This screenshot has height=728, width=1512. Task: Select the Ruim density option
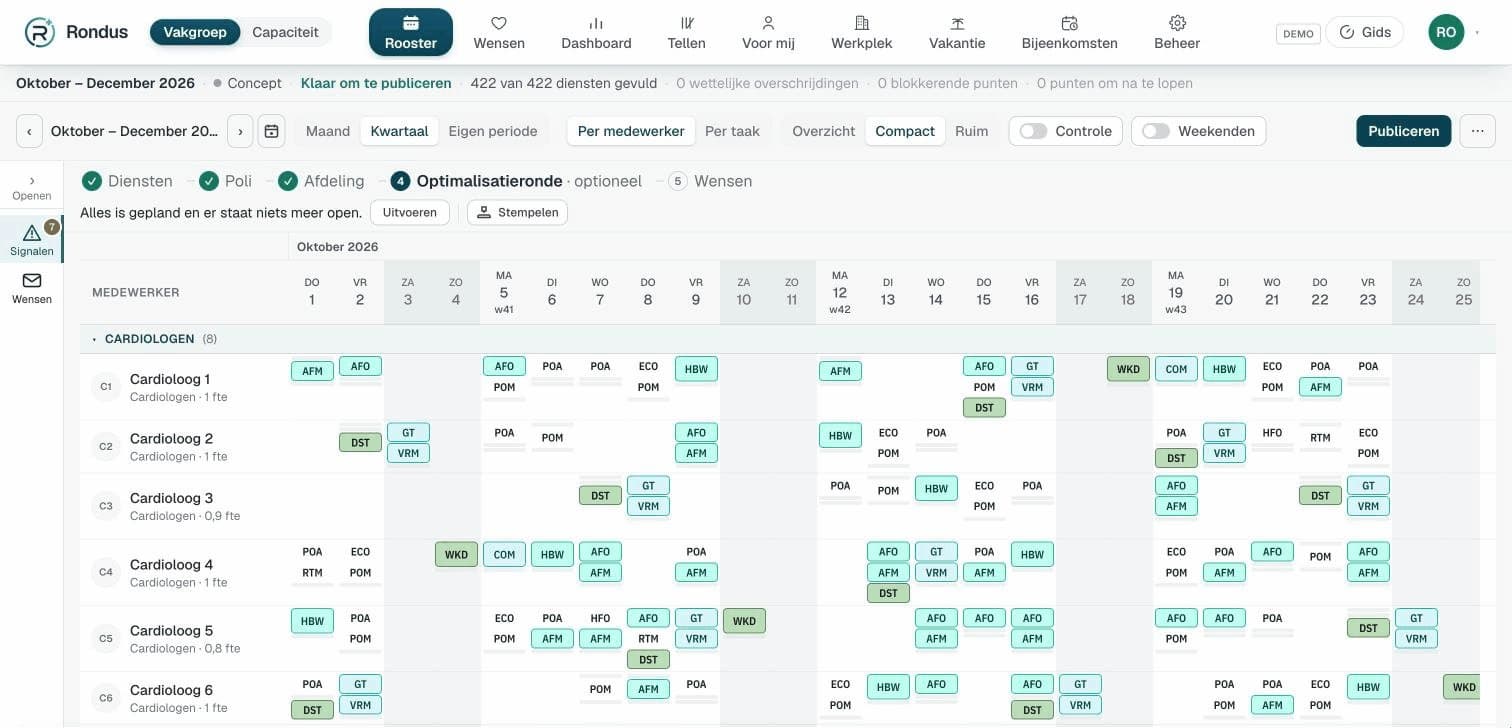click(x=972, y=131)
